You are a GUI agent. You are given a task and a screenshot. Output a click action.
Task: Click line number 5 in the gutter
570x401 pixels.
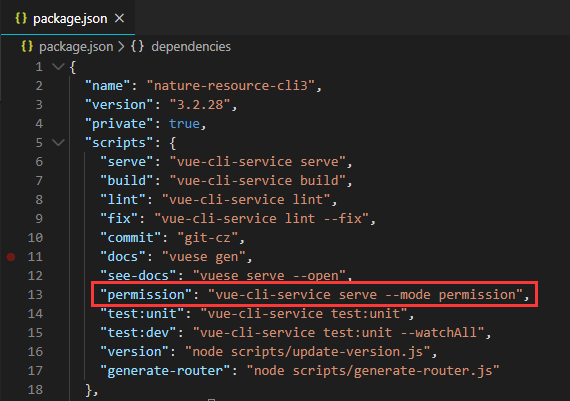click(x=39, y=143)
